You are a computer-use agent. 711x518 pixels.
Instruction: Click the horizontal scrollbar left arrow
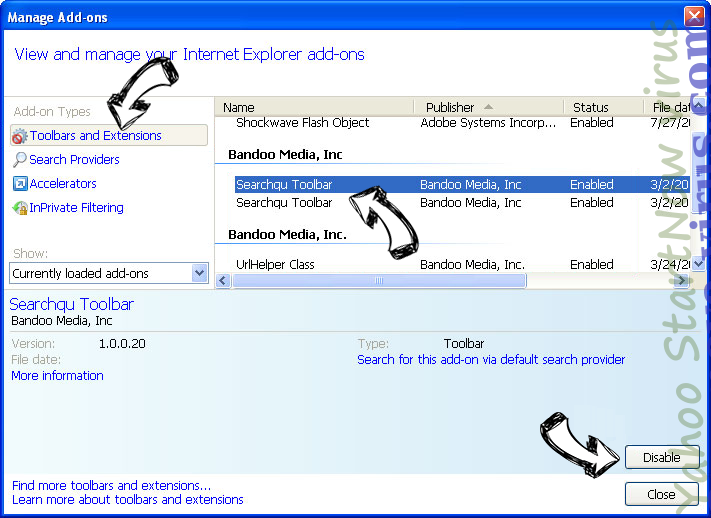pos(222,280)
